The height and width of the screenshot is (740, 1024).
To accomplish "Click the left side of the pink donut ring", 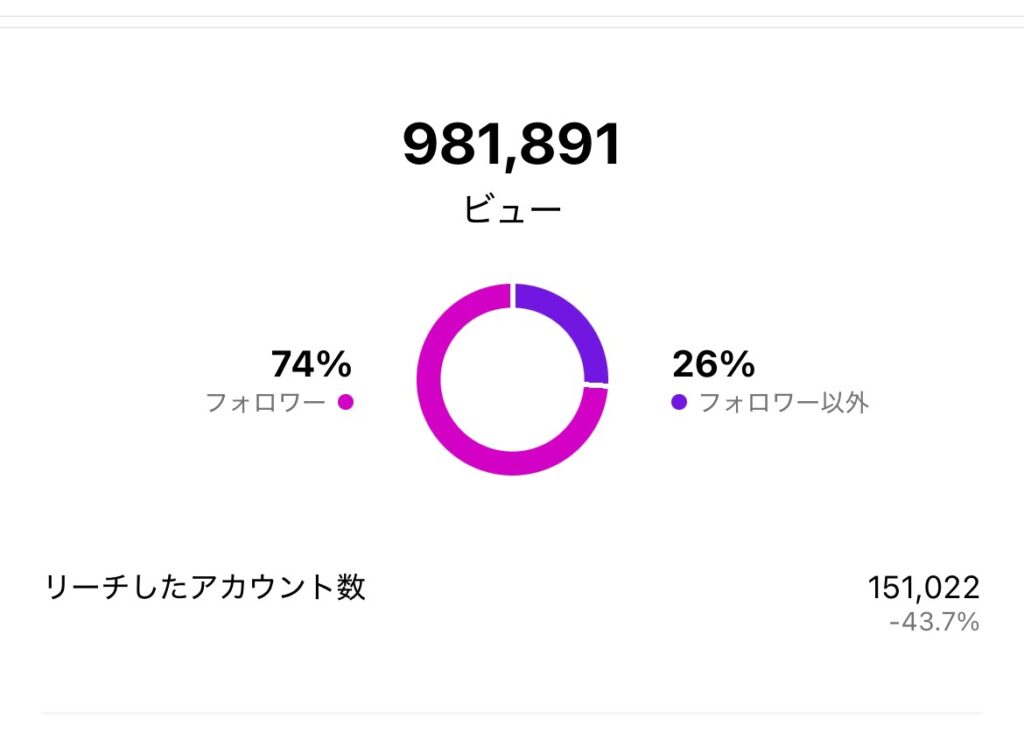I will coord(429,379).
